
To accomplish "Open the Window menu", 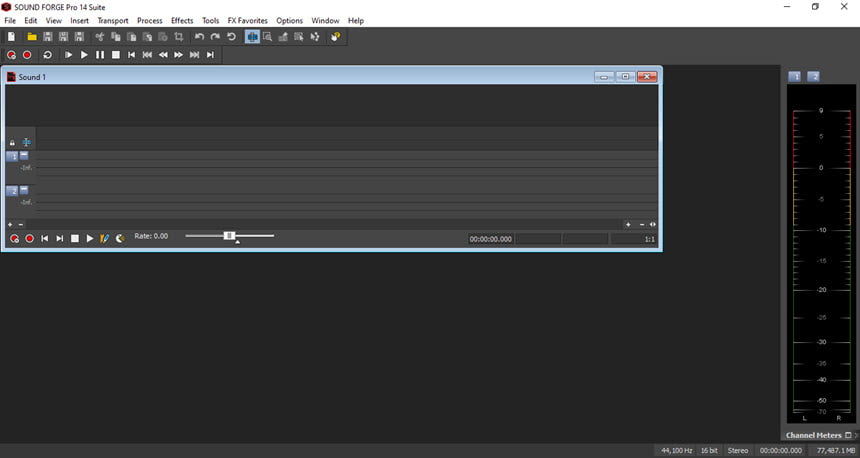I will (x=325, y=20).
